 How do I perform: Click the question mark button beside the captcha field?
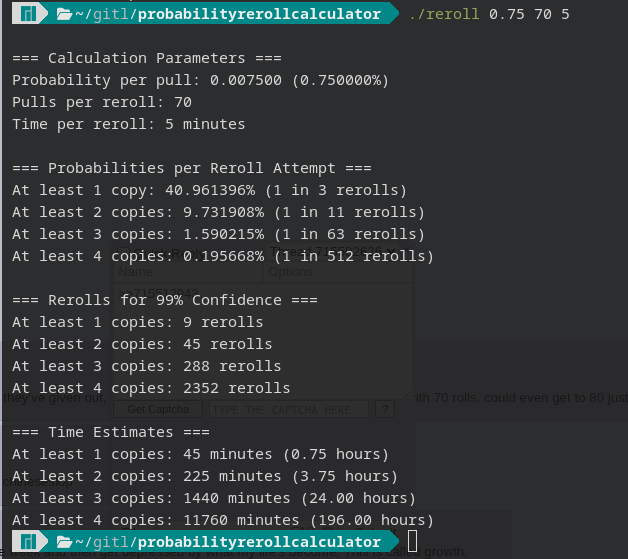[385, 409]
